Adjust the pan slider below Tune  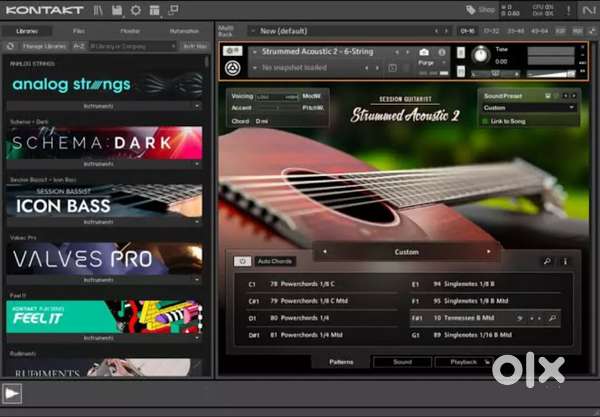coord(495,74)
